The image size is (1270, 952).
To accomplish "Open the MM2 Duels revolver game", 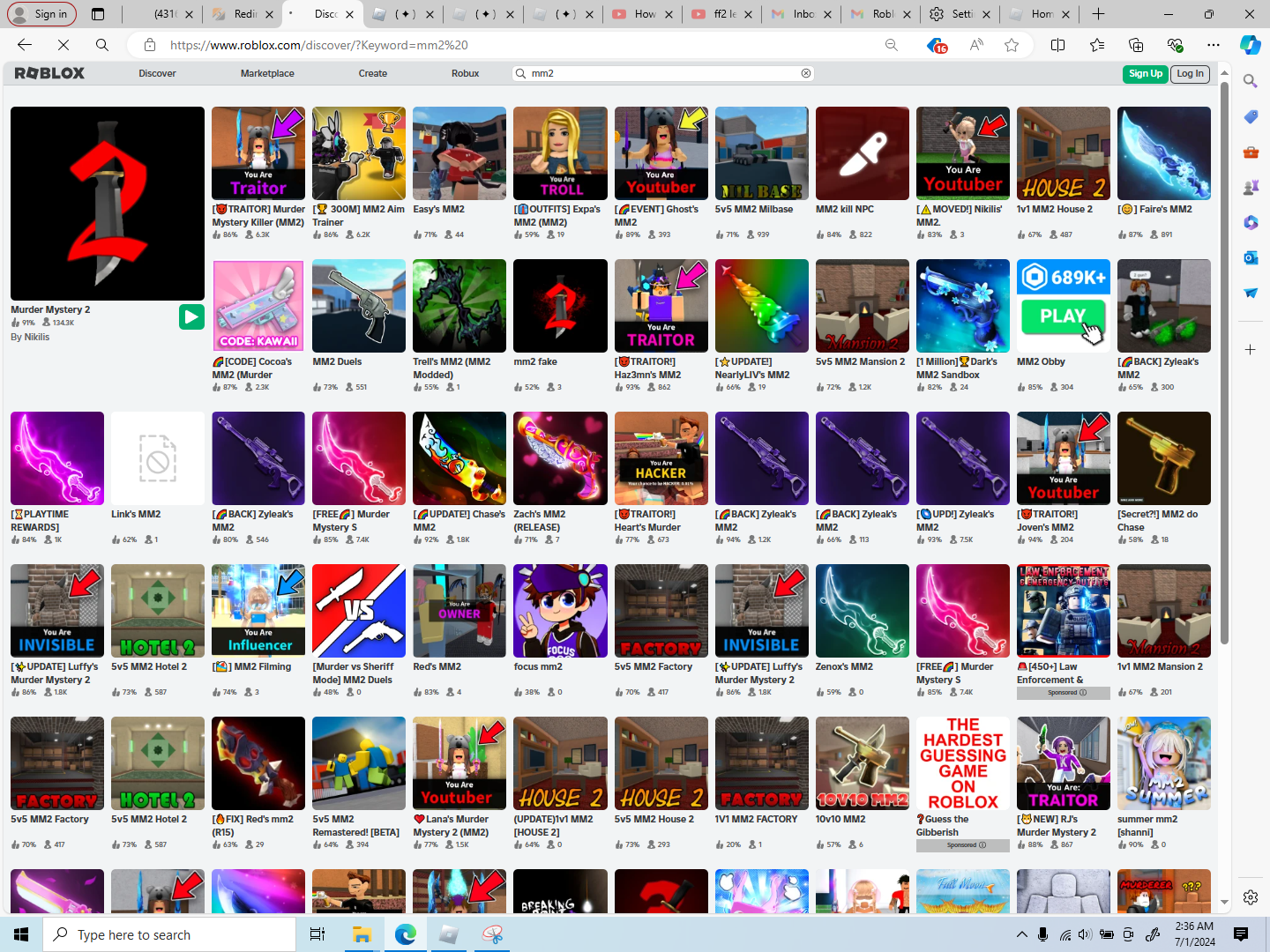I will click(359, 306).
